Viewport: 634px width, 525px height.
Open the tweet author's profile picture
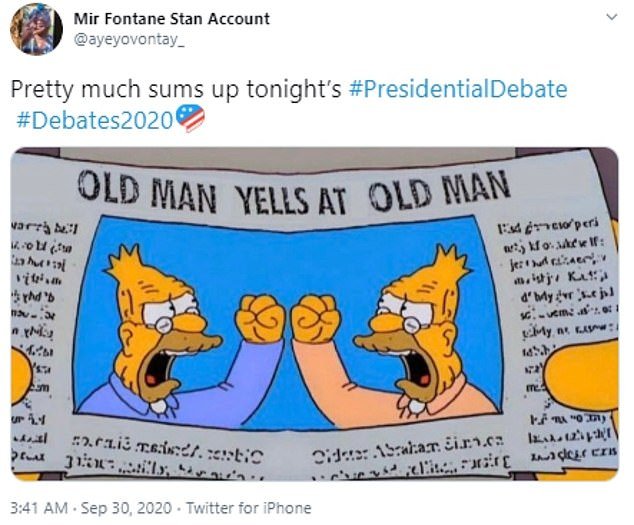tap(36, 30)
